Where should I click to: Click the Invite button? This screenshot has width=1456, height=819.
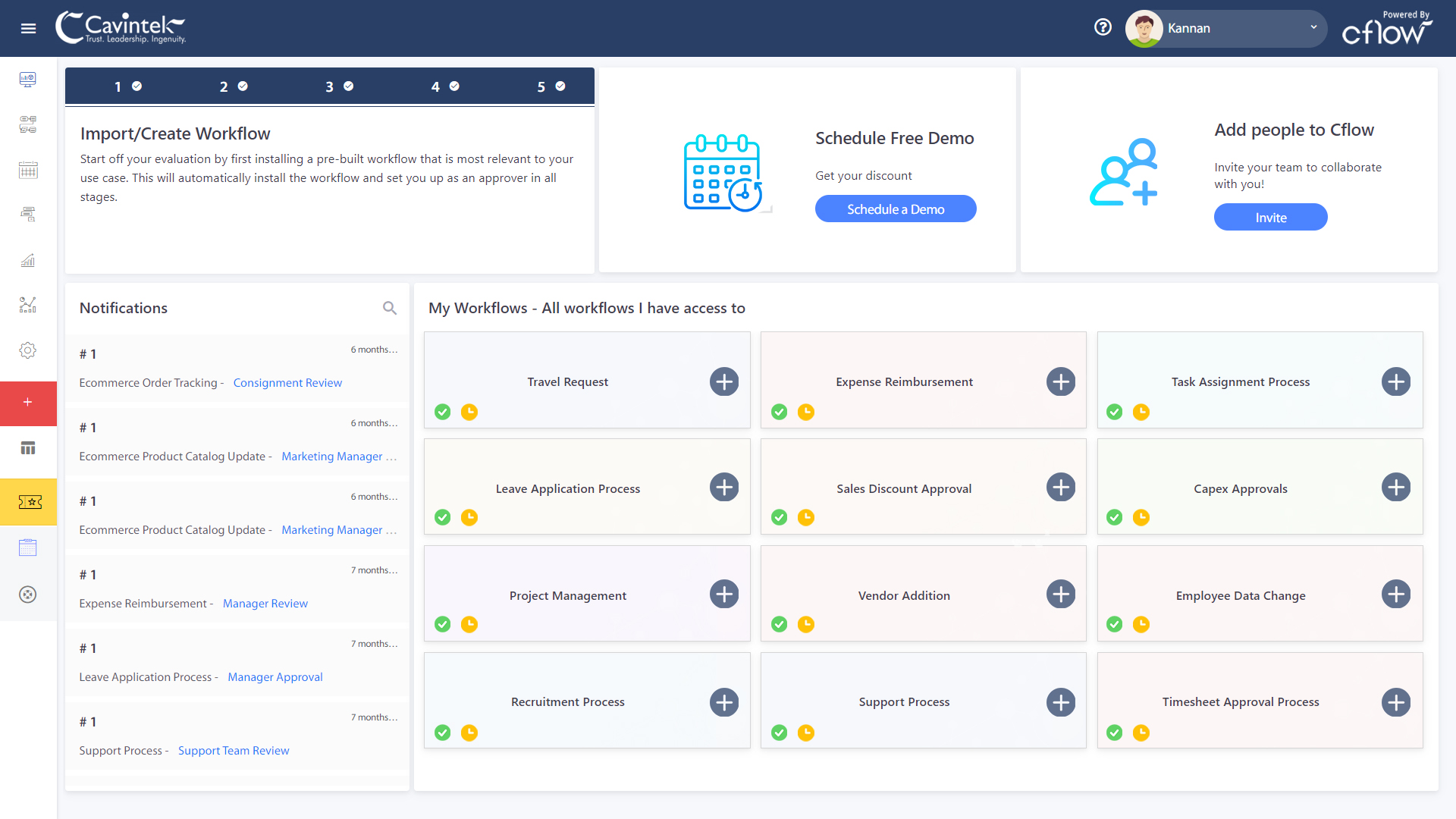1271,217
